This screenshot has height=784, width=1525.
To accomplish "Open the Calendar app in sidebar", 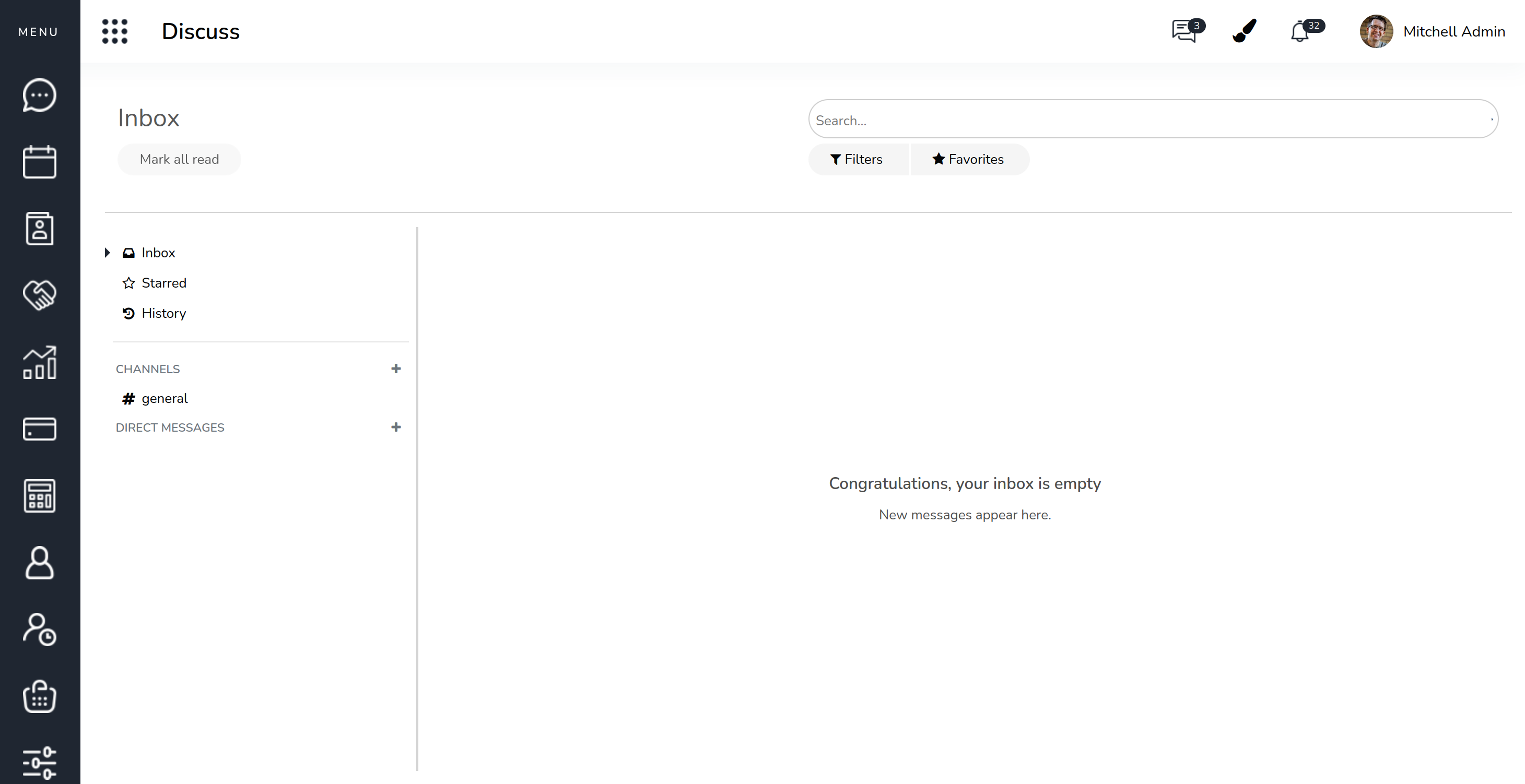I will (x=40, y=161).
